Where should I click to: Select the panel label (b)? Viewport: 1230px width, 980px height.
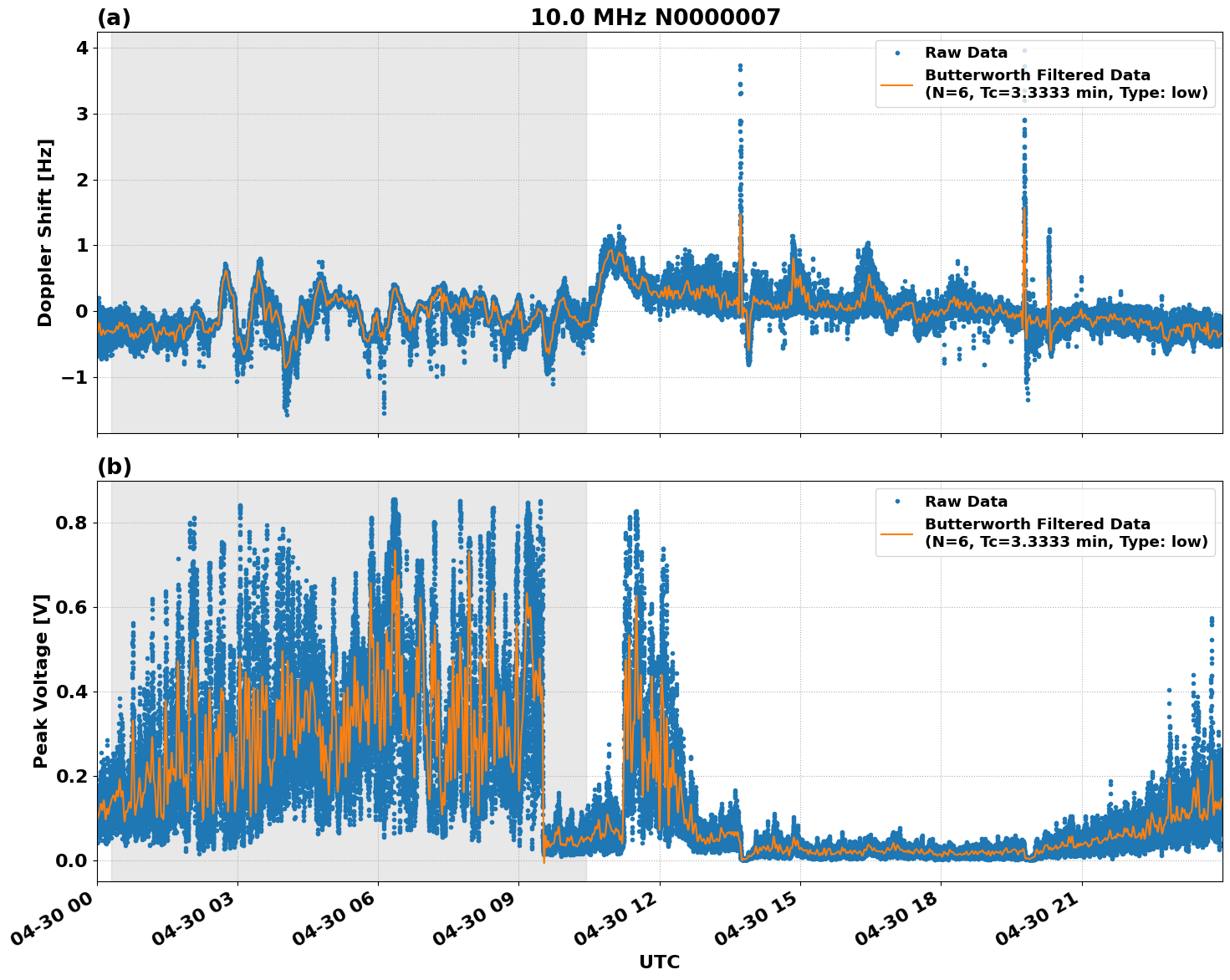click(x=115, y=465)
